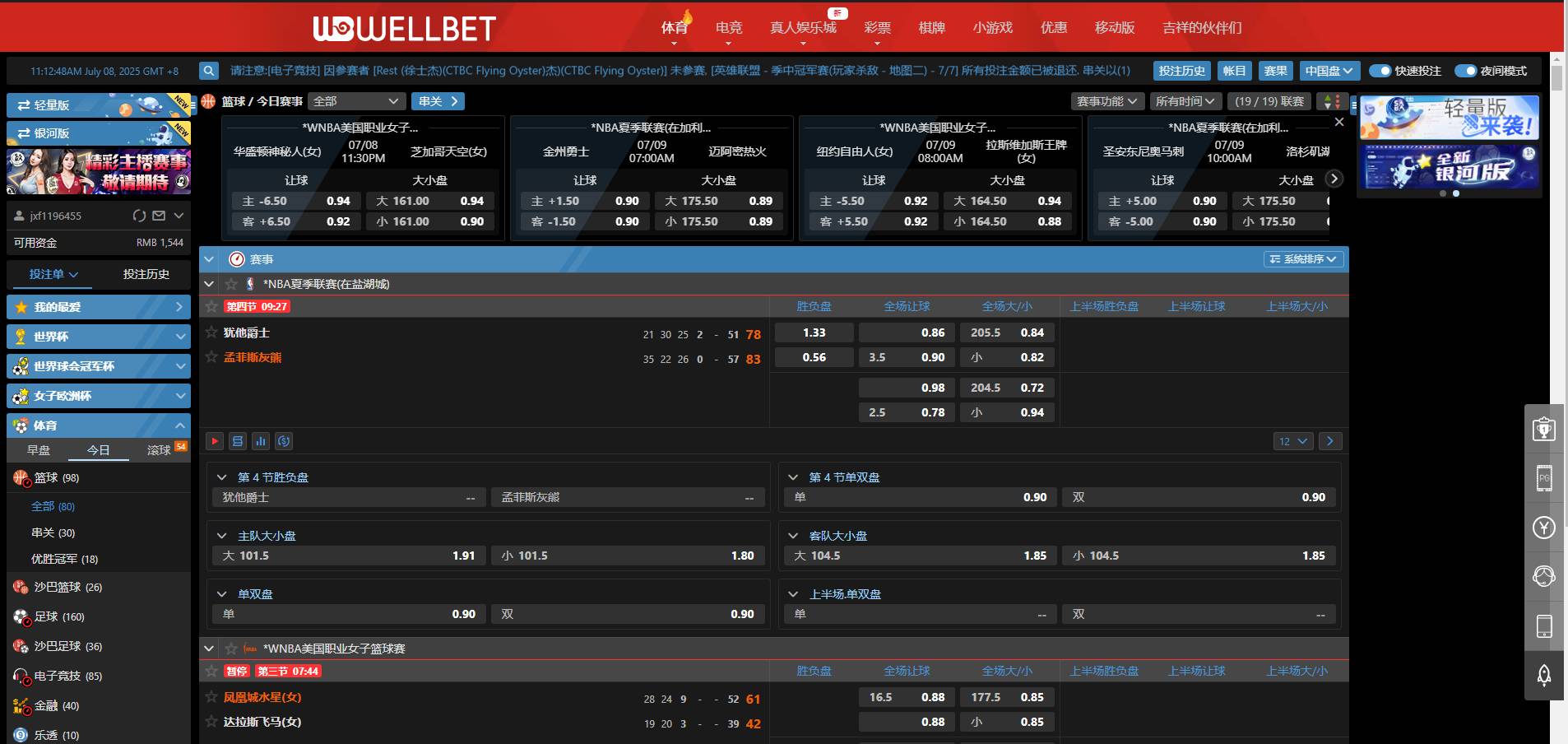Open the 中国盘 odds type dropdown
1568x744 pixels.
(1329, 71)
